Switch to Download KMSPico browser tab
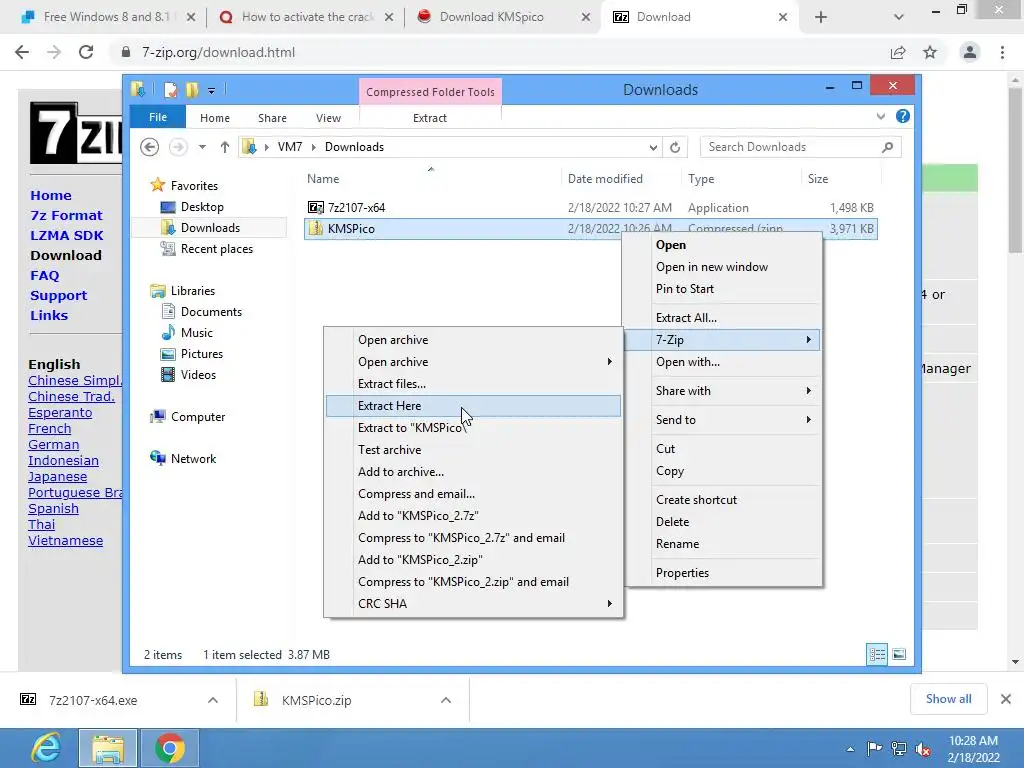The width and height of the screenshot is (1024, 768). coord(491,17)
